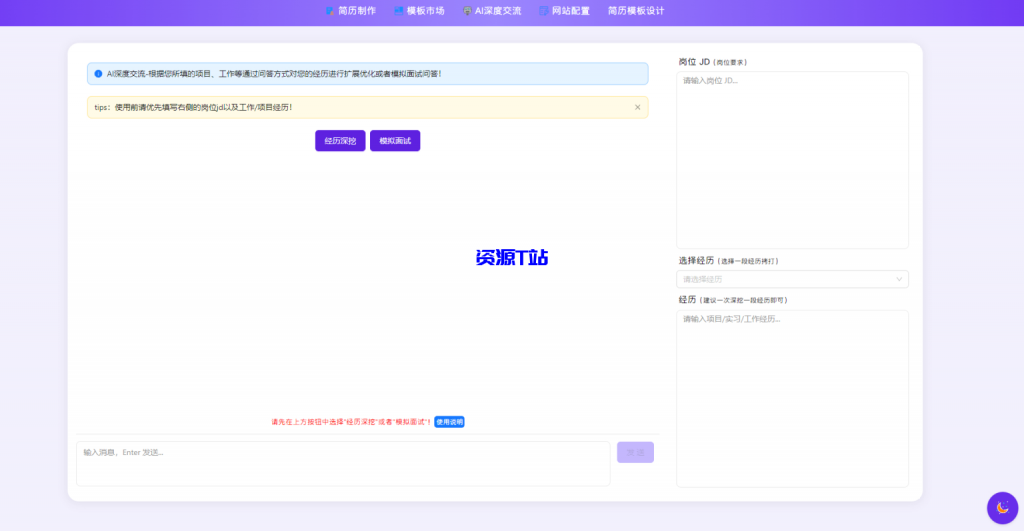
Task: Click into the 经历 text area
Action: (792, 398)
